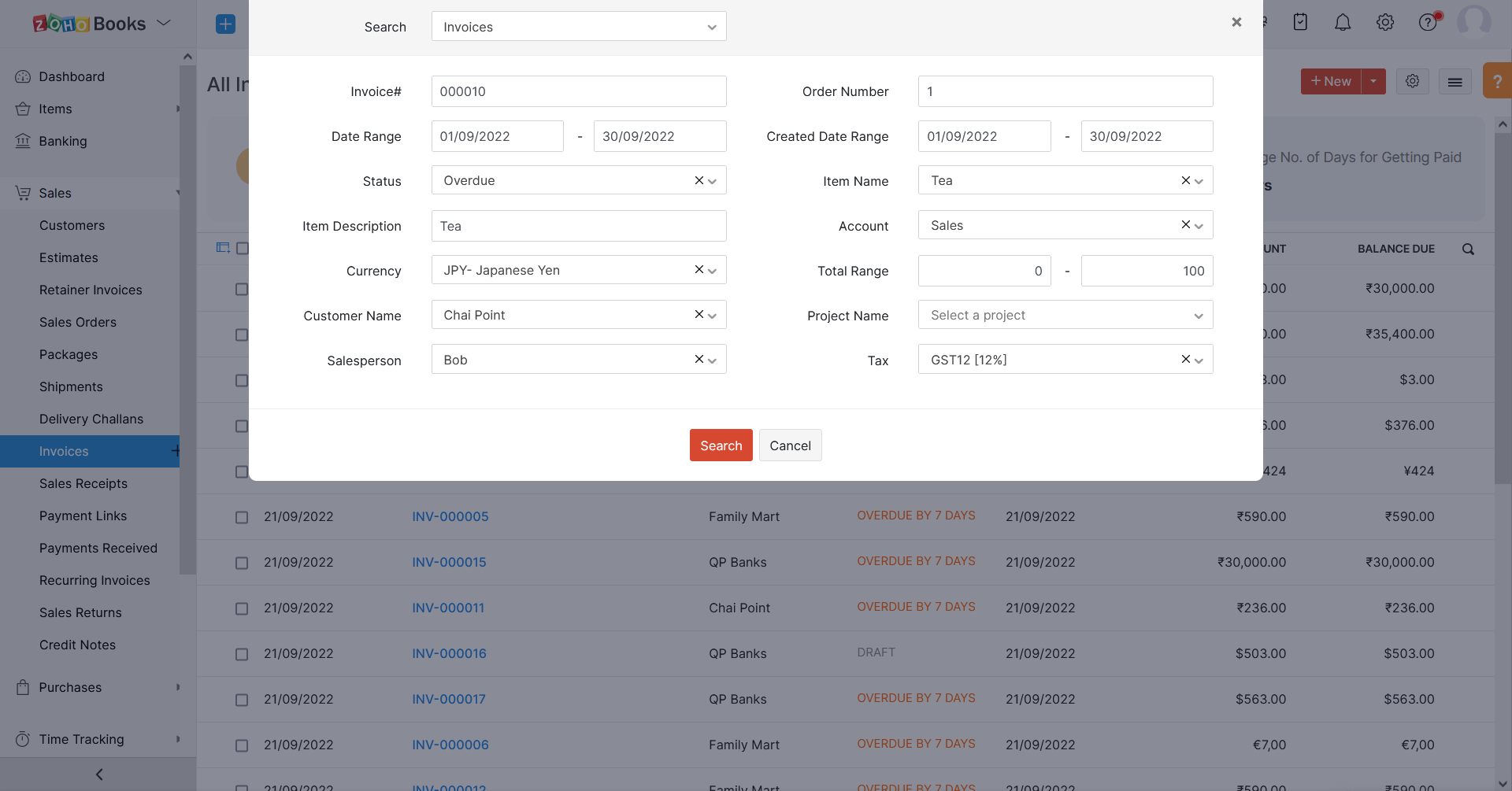Open the Select a project dropdown
The width and height of the screenshot is (1512, 791).
[x=1065, y=315]
